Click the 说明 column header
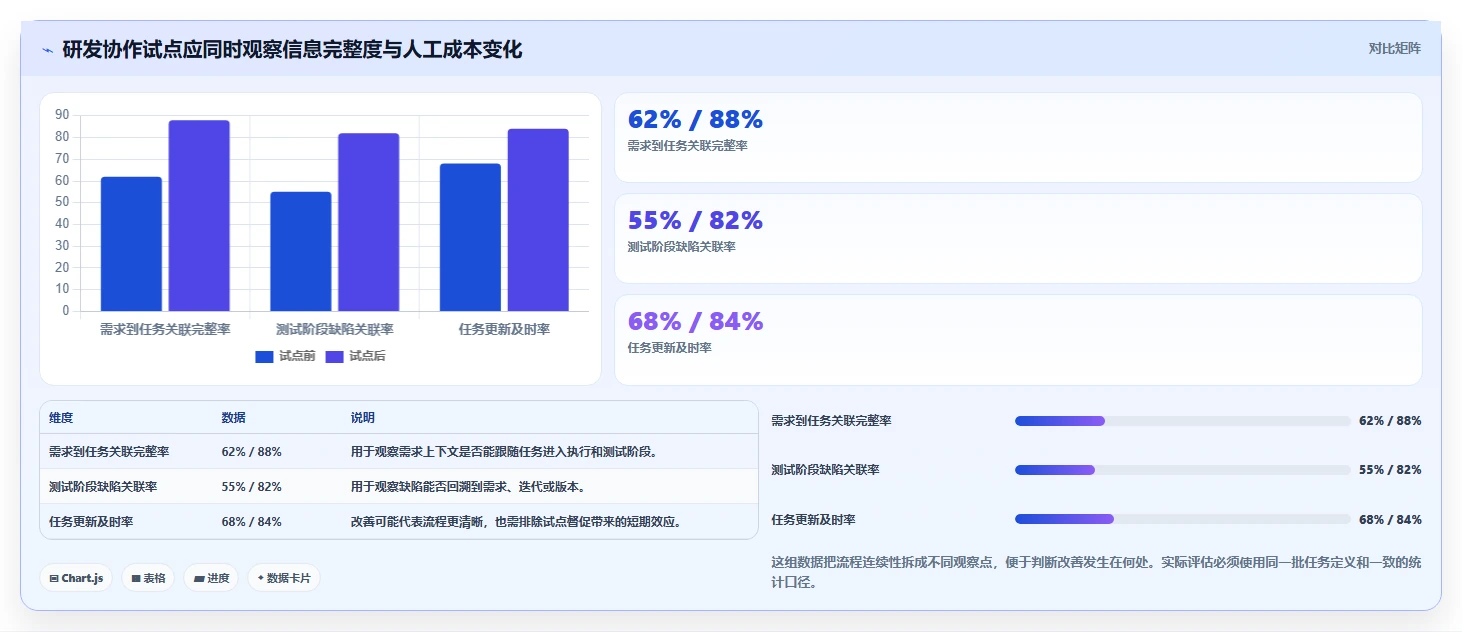 tap(363, 418)
